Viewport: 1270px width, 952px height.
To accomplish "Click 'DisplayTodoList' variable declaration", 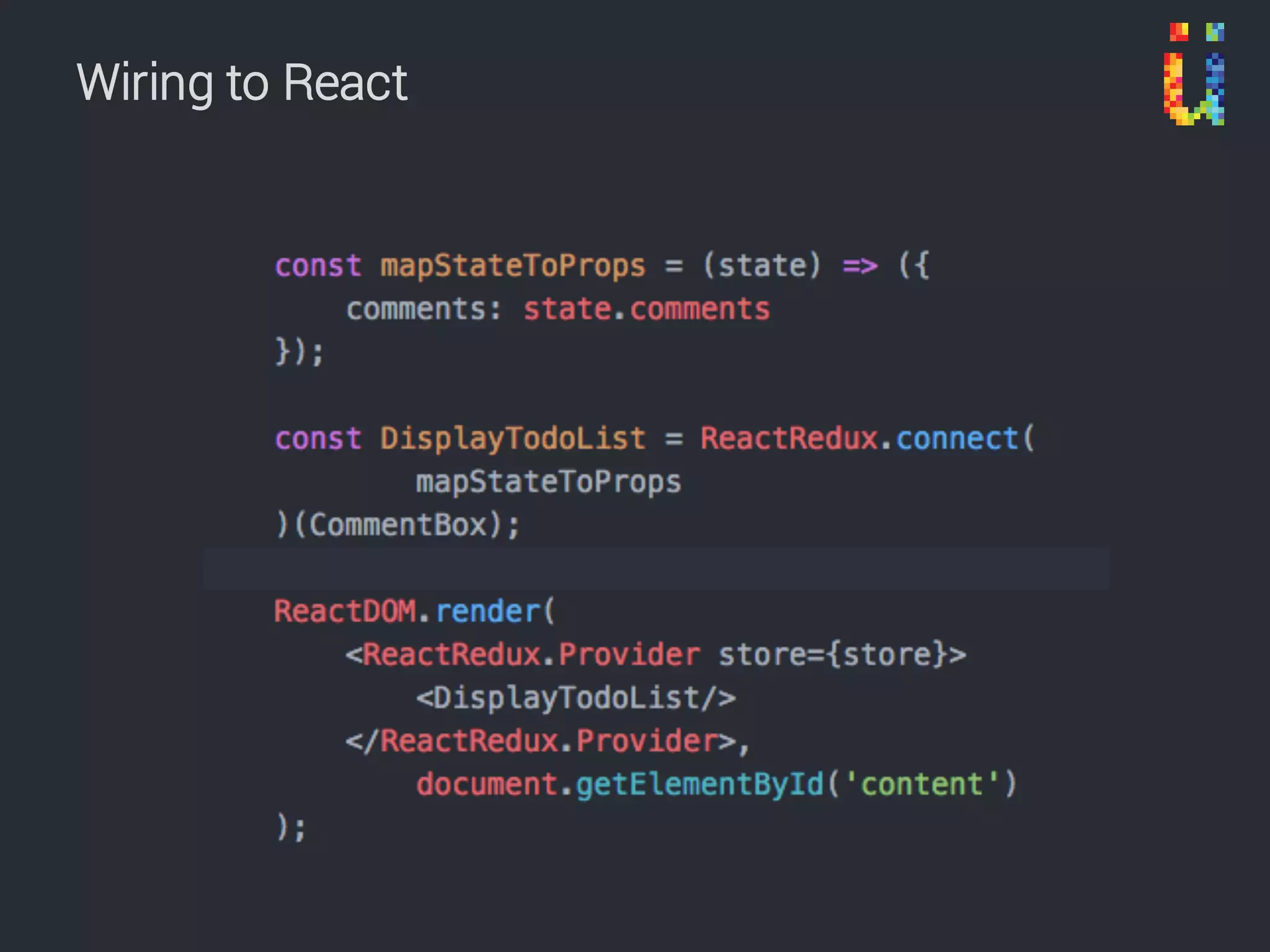I will point(513,439).
